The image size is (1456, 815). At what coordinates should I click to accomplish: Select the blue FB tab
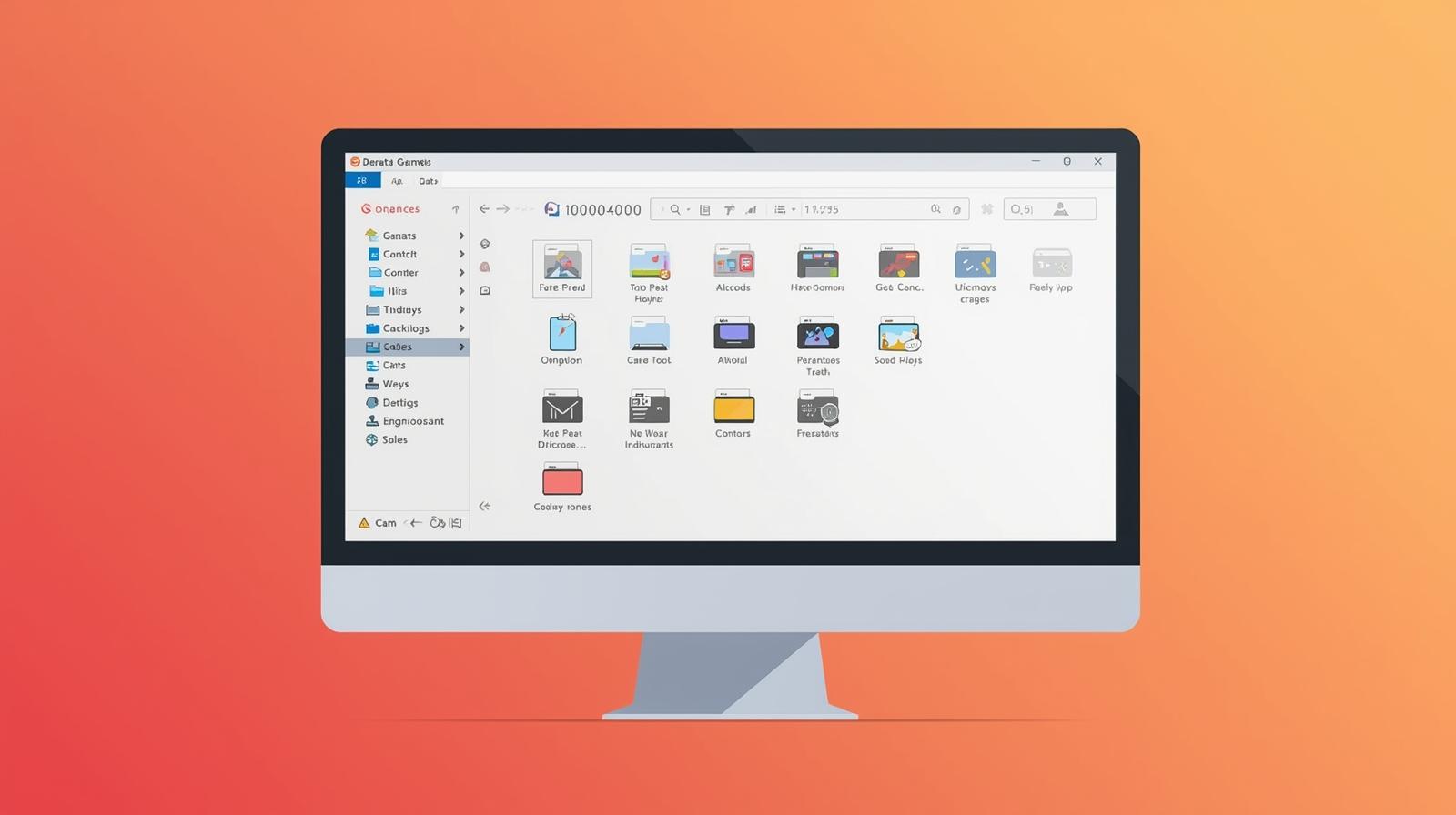point(362,181)
